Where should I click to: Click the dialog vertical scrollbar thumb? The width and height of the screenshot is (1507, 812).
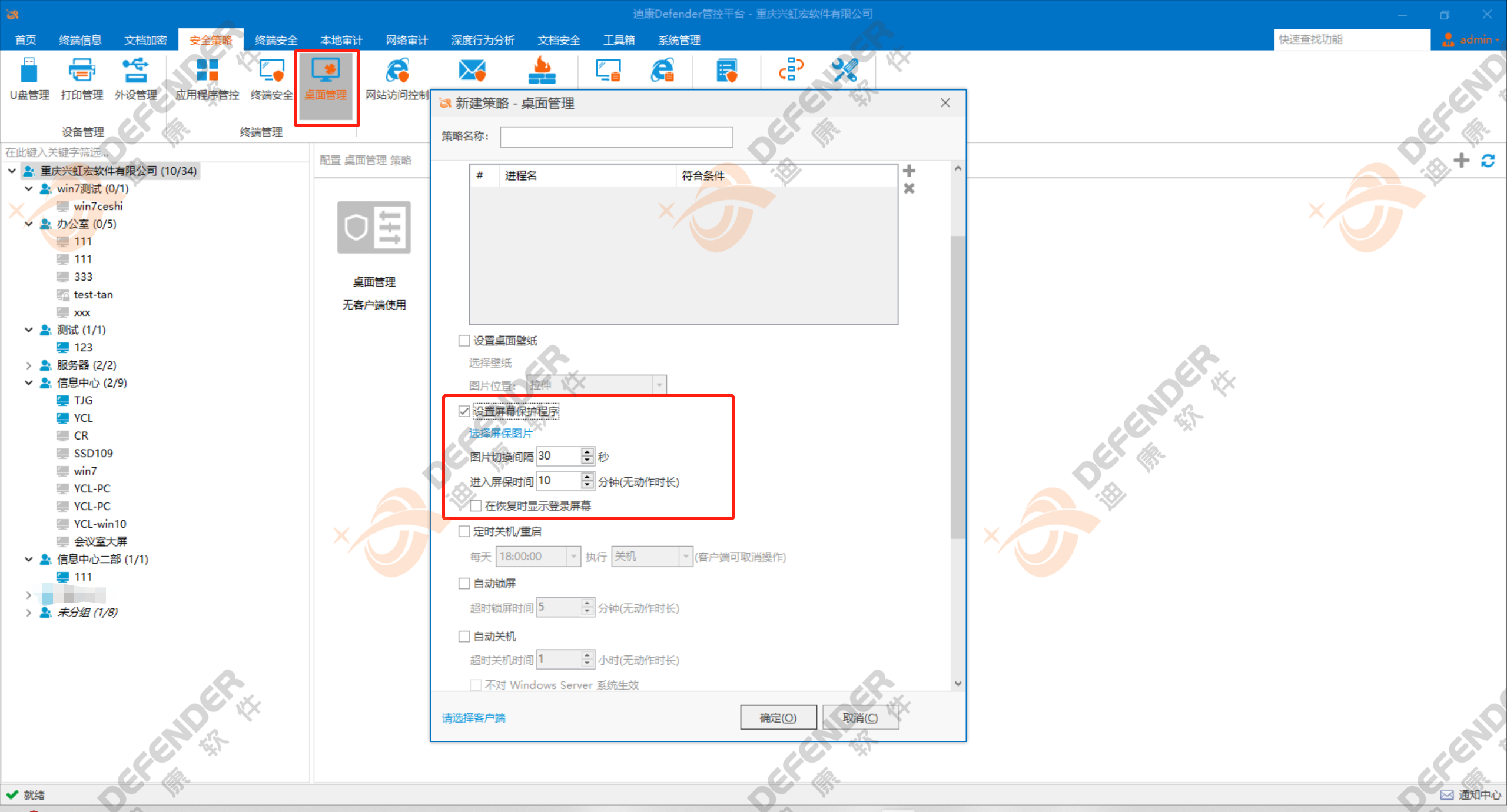(957, 386)
